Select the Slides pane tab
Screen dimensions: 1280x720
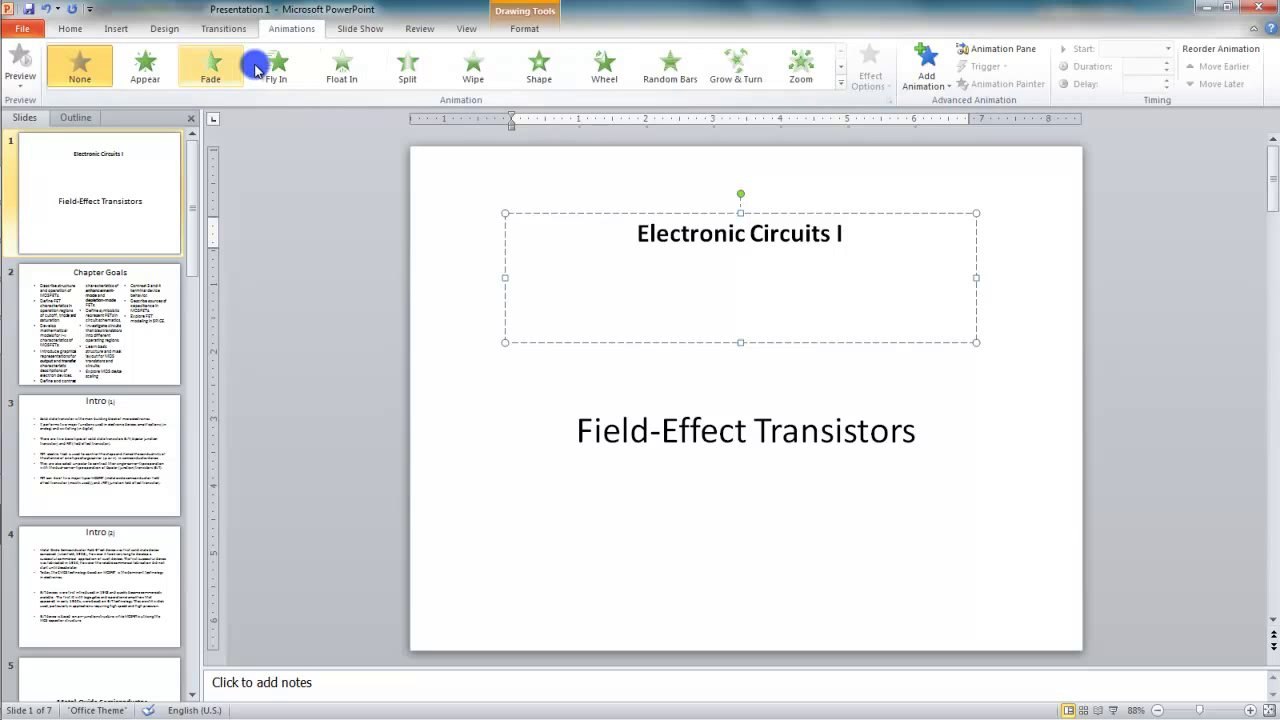click(24, 118)
